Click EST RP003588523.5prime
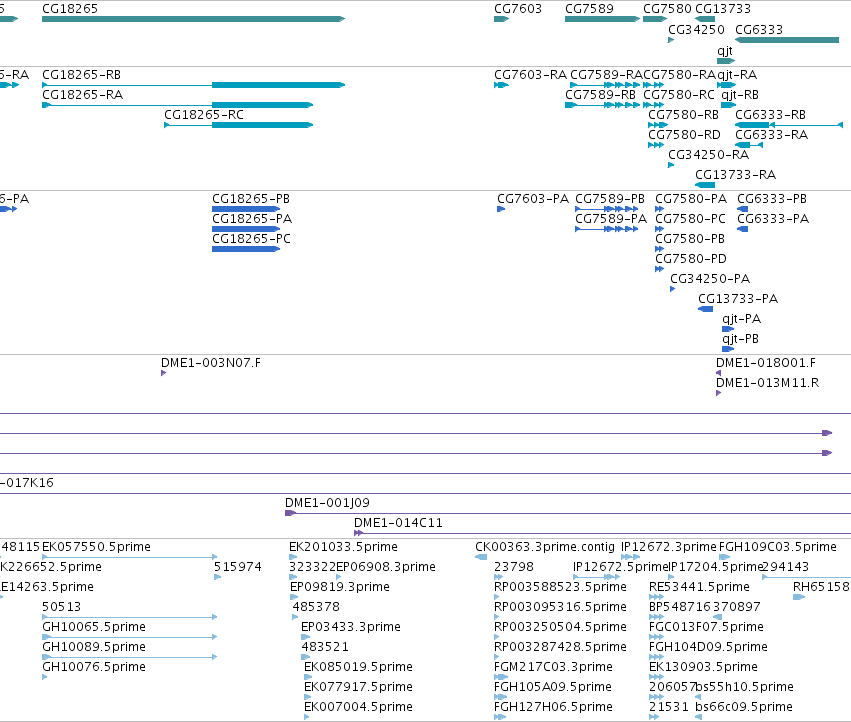The height and width of the screenshot is (722, 851). tap(560, 587)
